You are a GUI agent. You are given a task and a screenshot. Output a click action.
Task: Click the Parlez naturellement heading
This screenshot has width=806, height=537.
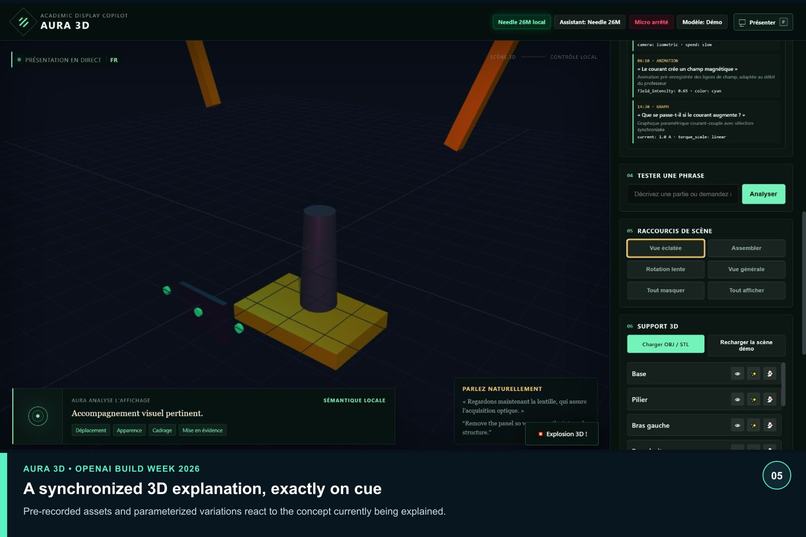(x=502, y=389)
